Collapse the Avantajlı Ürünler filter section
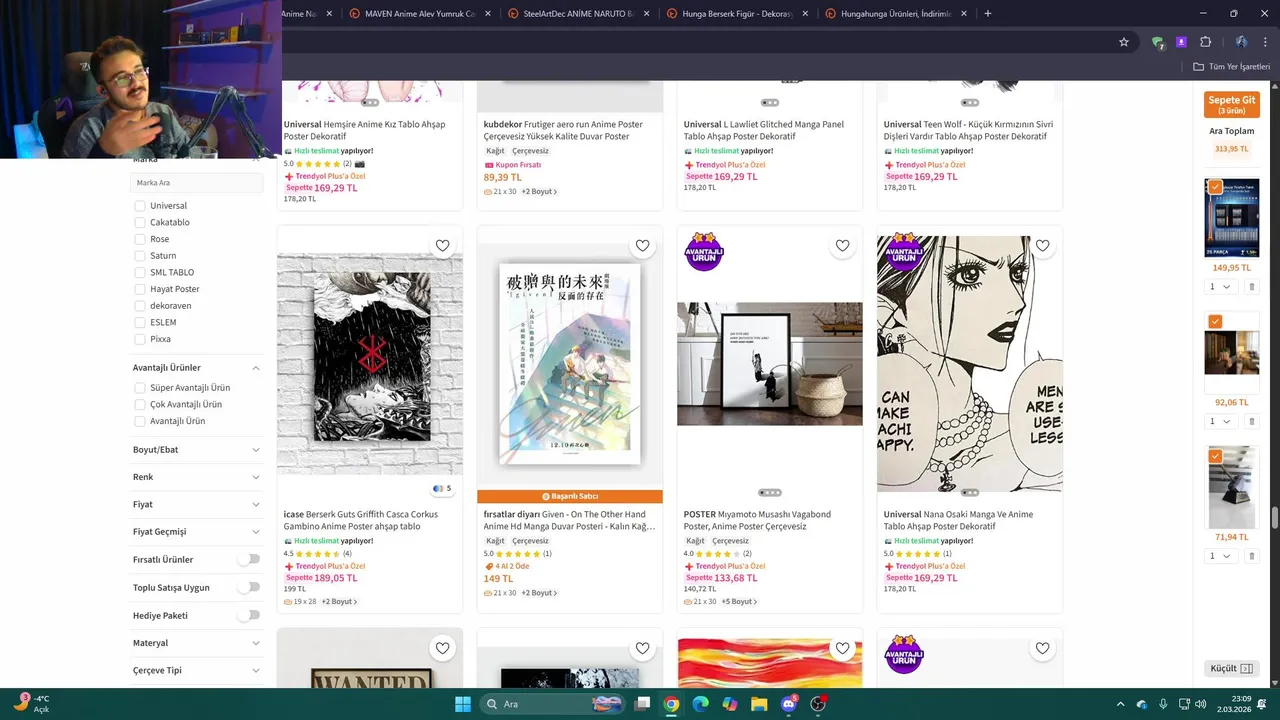Image resolution: width=1280 pixels, height=720 pixels. coord(256,368)
